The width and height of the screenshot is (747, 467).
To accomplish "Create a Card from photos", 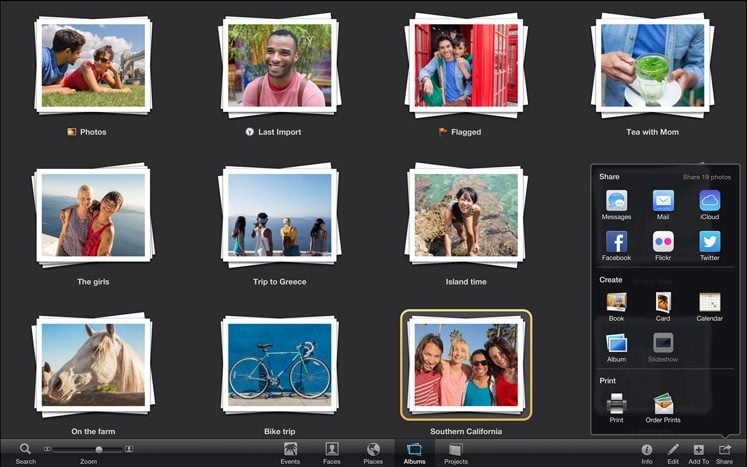I will [663, 302].
